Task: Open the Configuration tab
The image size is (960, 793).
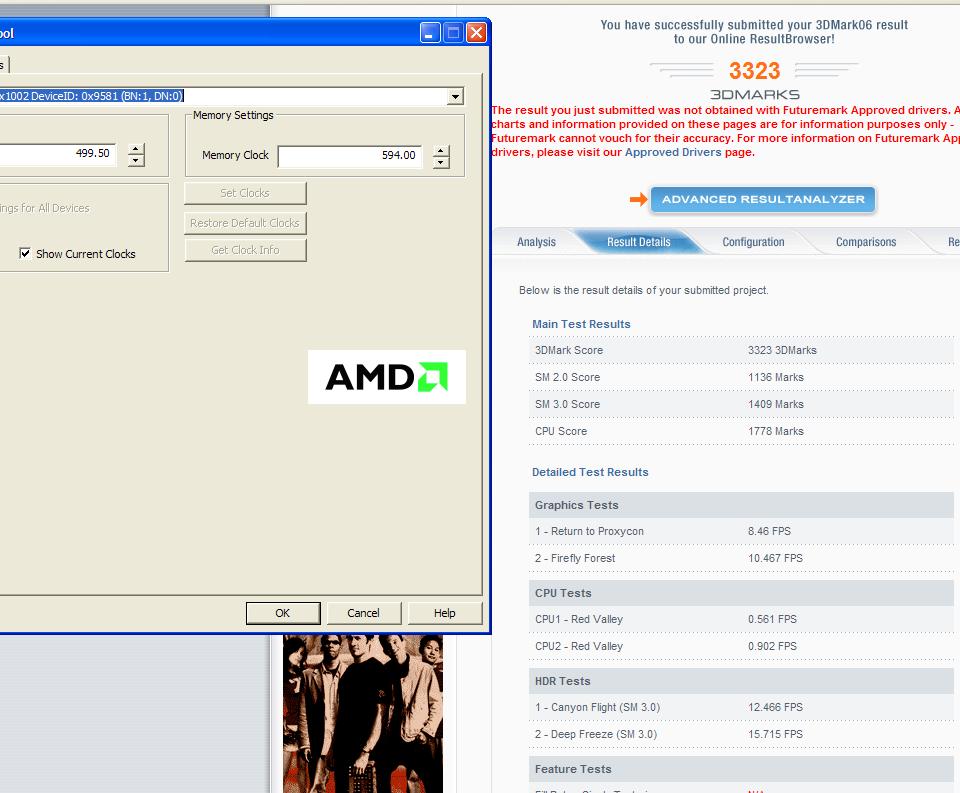Action: click(753, 242)
